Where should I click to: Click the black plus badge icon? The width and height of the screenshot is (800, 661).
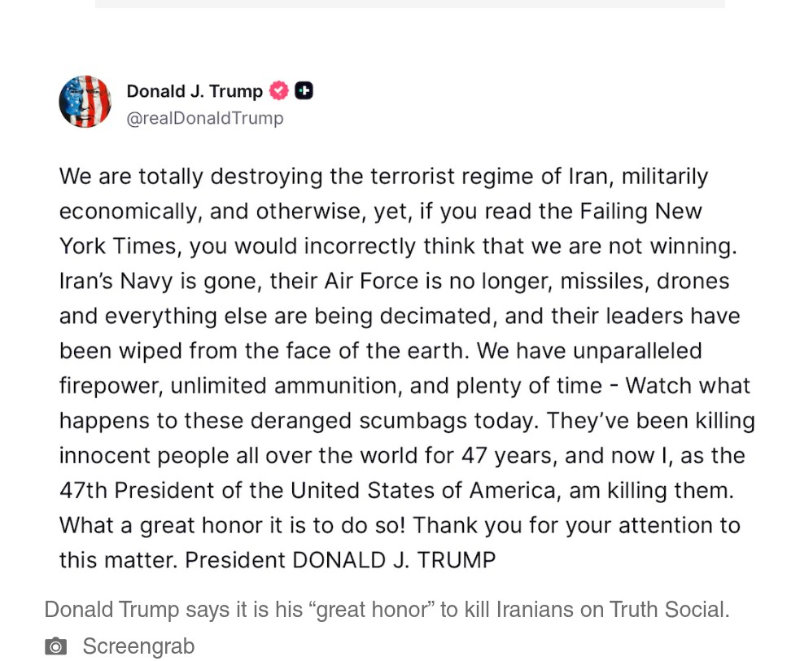tap(304, 91)
